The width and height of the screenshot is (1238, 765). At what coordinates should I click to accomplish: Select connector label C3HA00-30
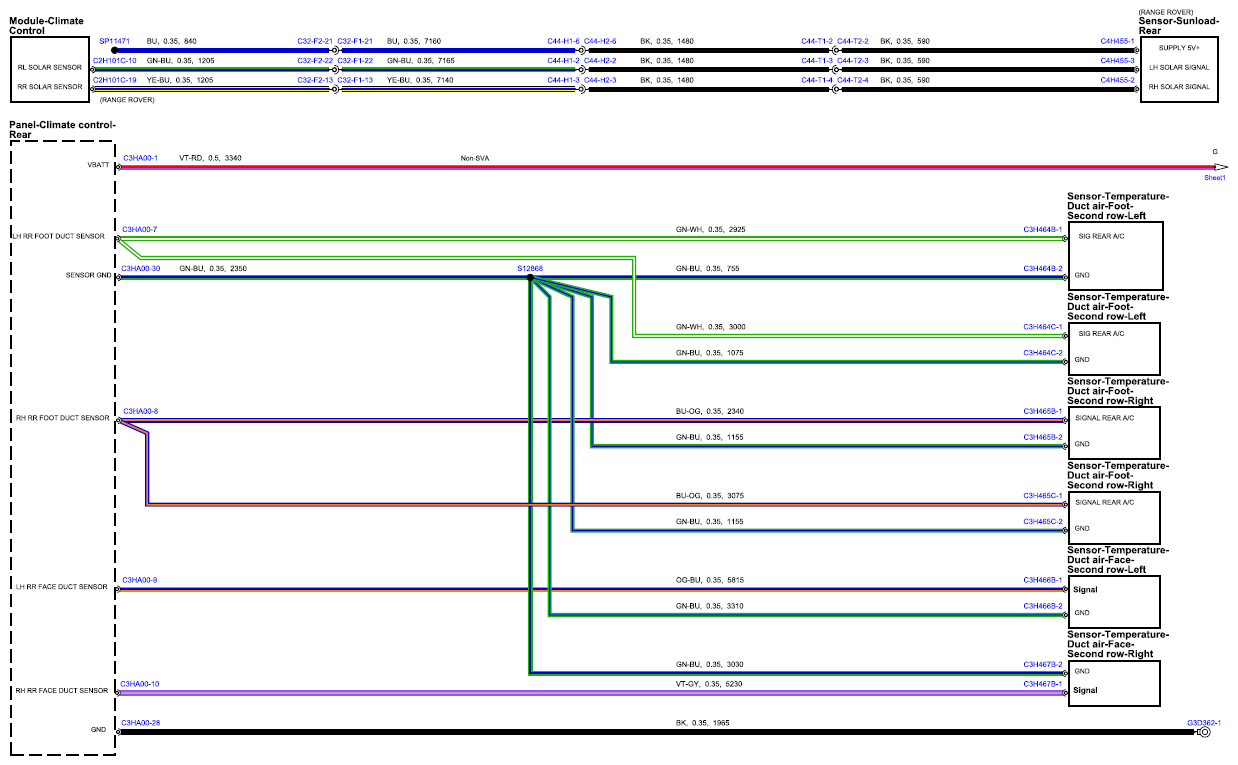pos(141,269)
